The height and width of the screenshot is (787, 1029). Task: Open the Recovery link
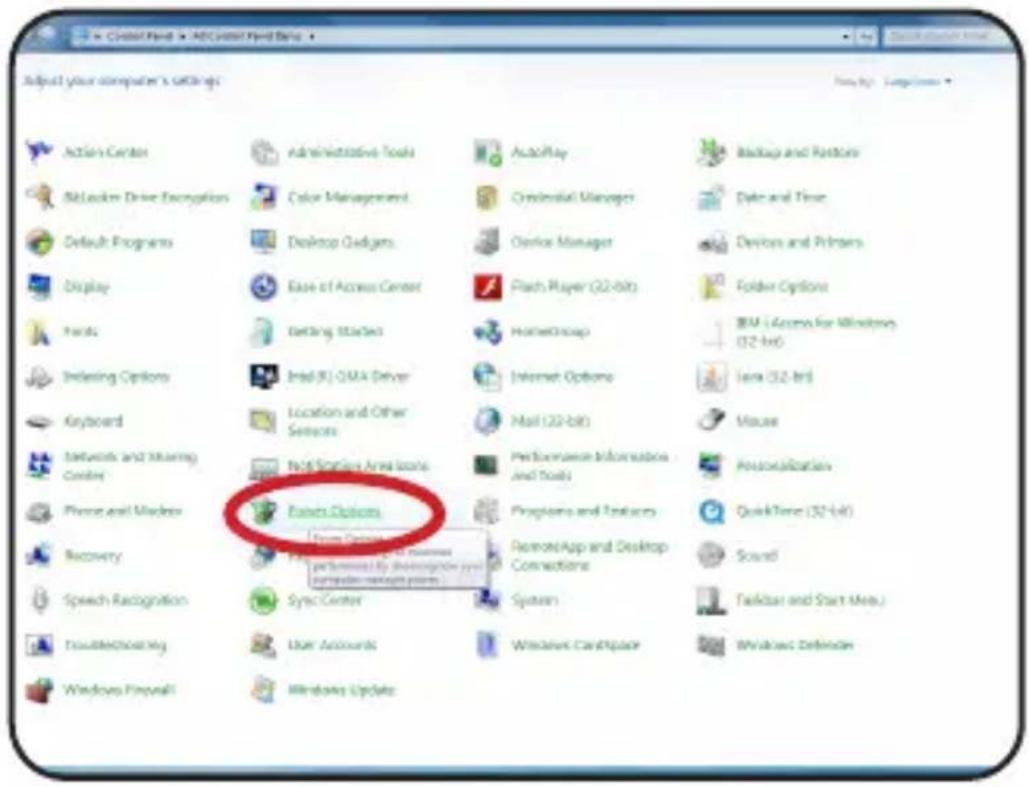[93, 556]
